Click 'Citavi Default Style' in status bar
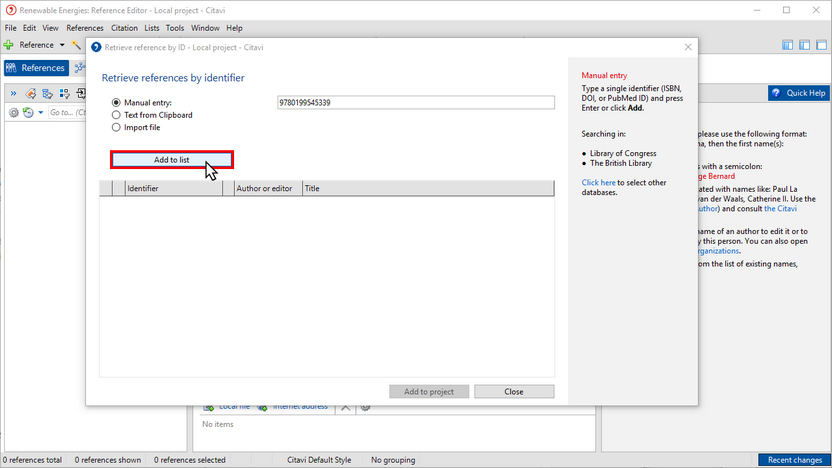The width and height of the screenshot is (832, 468). (319, 460)
